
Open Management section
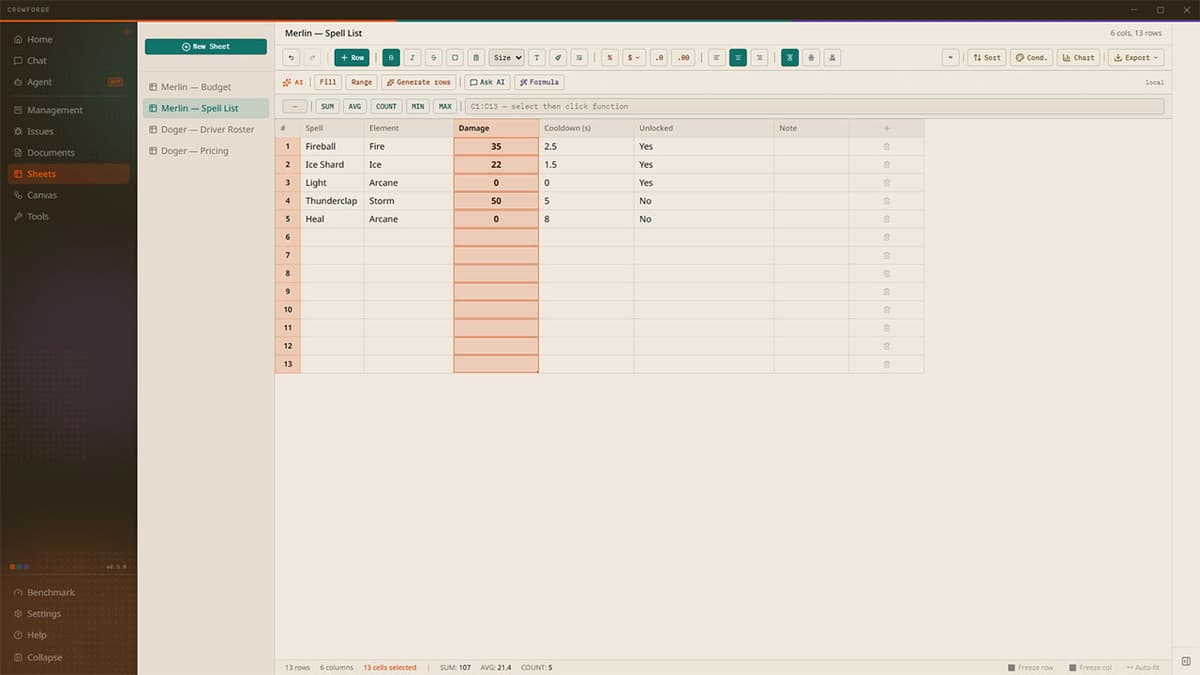pyautogui.click(x=68, y=110)
